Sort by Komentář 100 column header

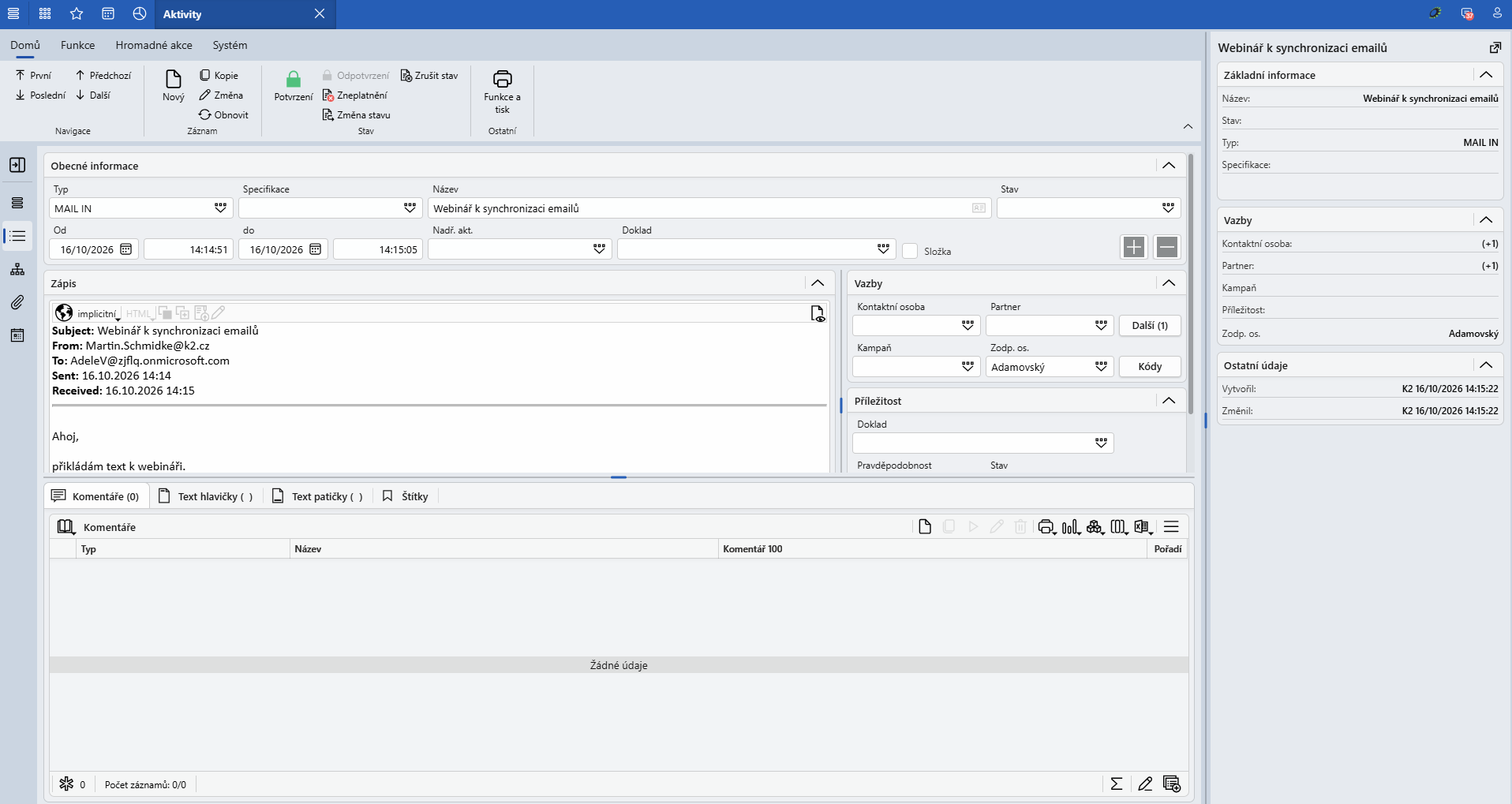point(932,549)
